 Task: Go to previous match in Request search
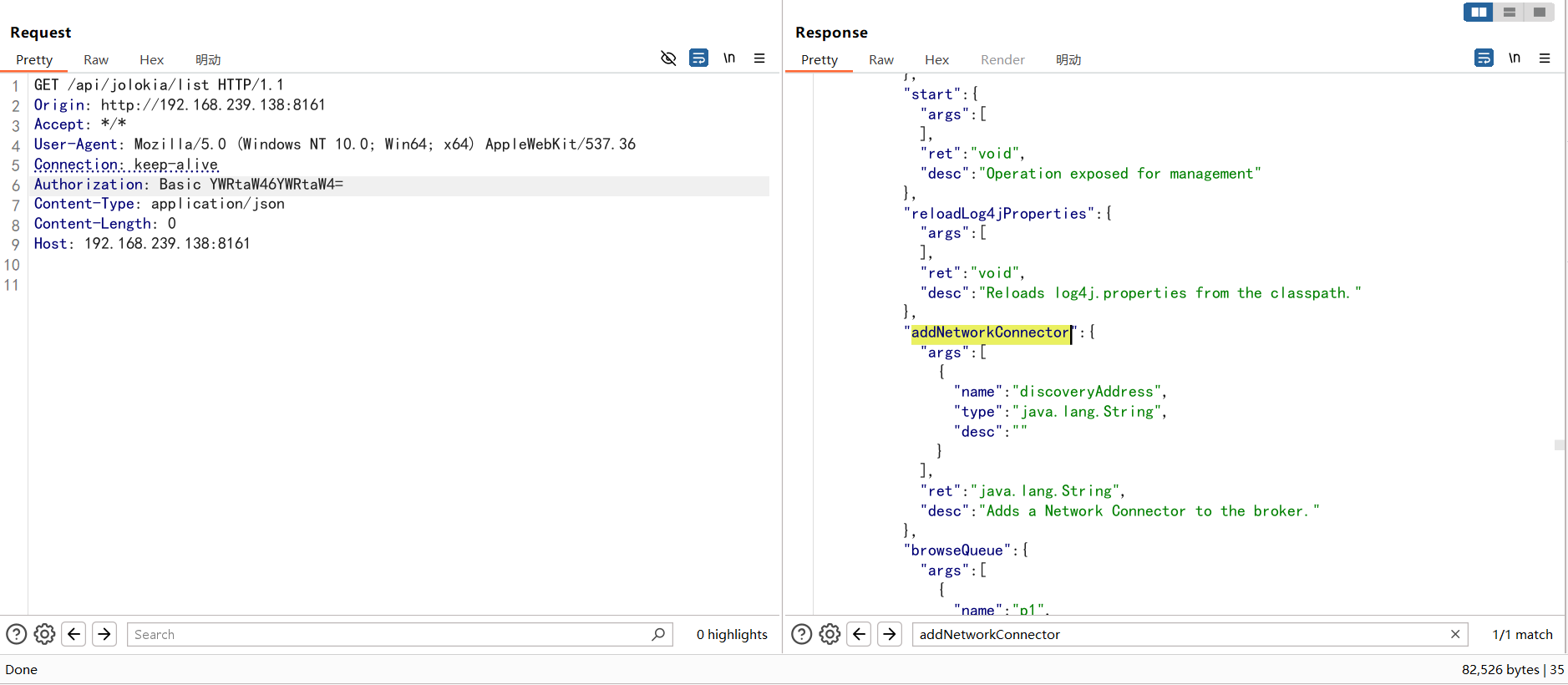pos(74,634)
